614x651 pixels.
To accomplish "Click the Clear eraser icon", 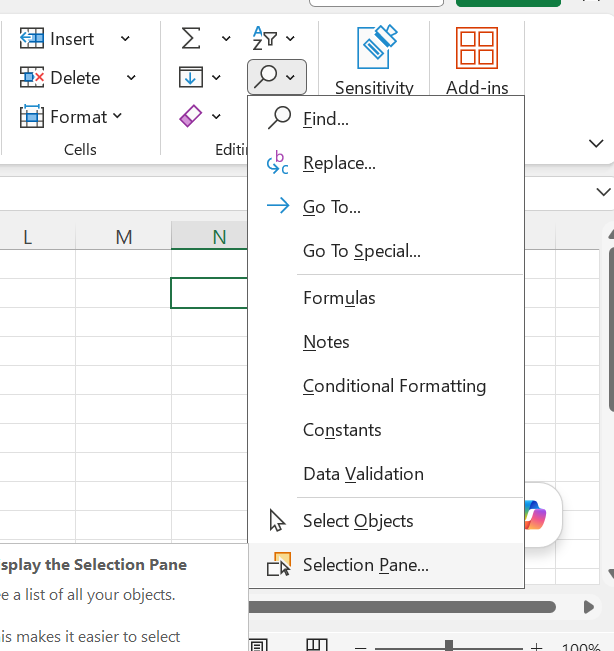I will 191,116.
